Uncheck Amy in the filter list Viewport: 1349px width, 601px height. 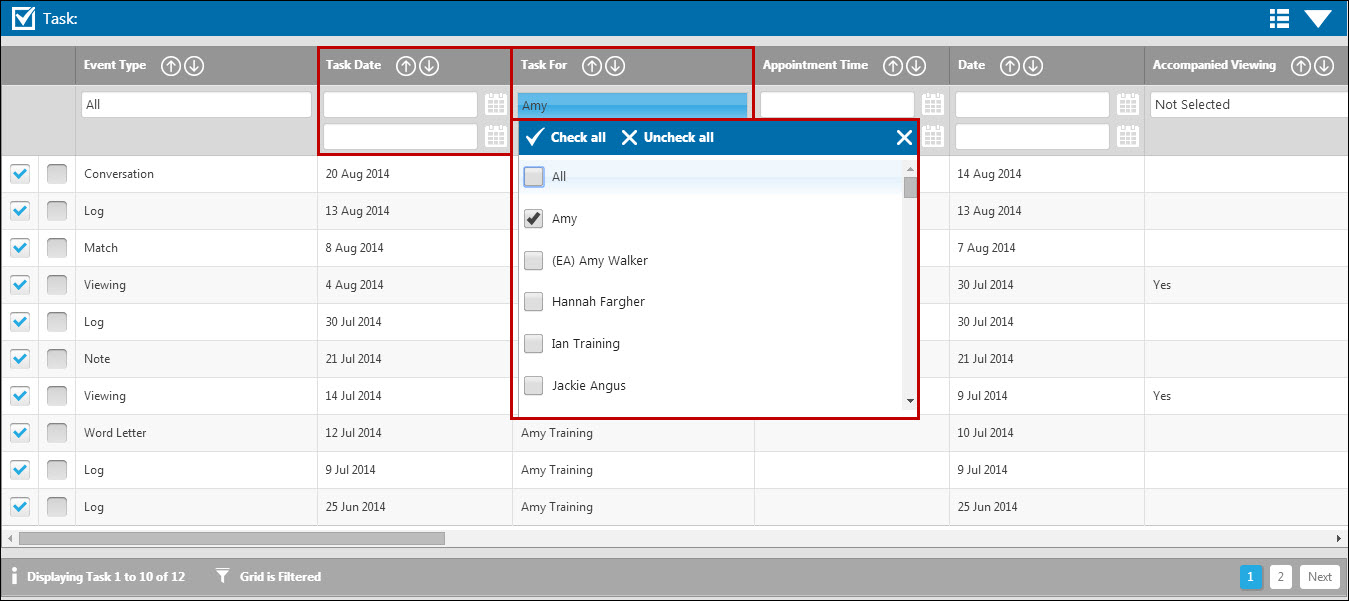[x=534, y=218]
